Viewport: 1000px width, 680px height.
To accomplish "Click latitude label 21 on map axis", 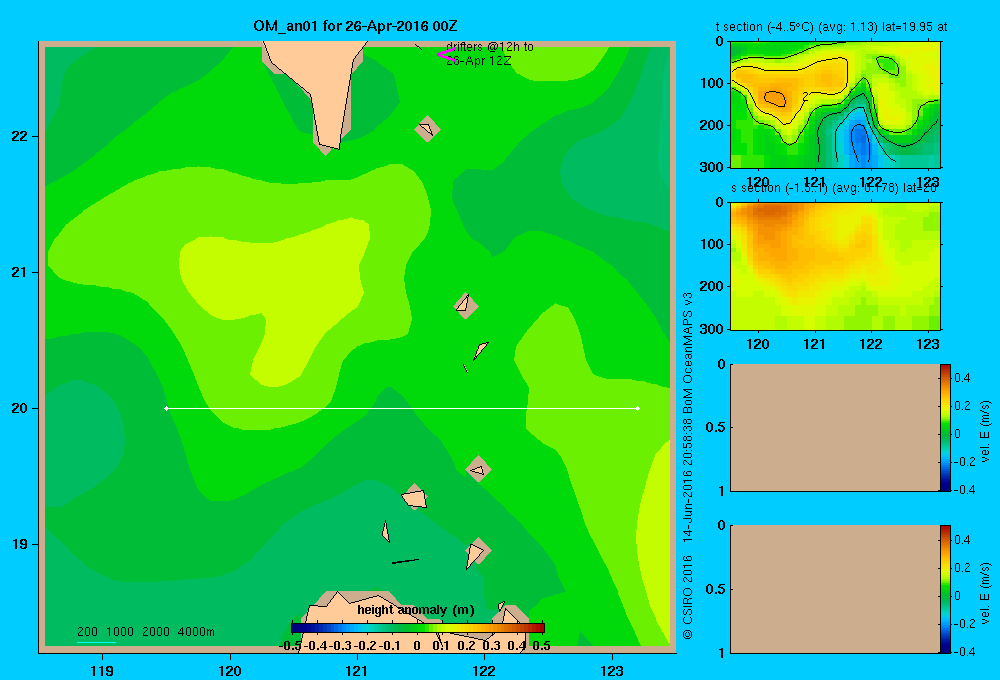I will 19,272.
